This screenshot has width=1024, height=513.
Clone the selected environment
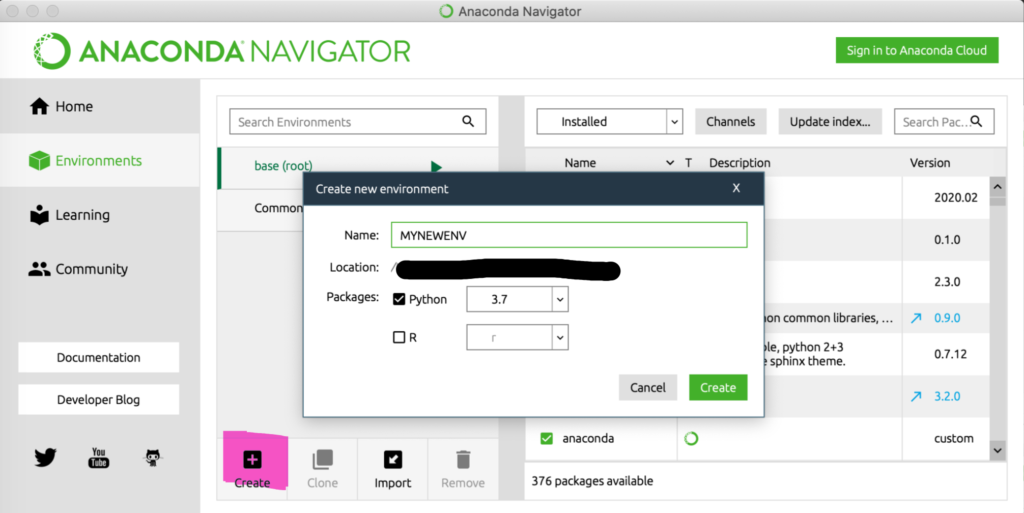point(323,469)
